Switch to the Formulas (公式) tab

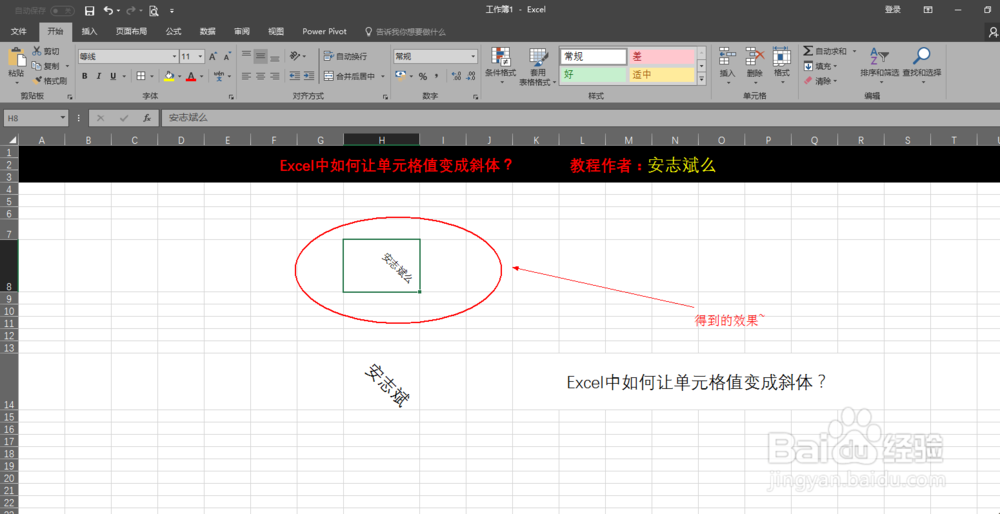[173, 31]
